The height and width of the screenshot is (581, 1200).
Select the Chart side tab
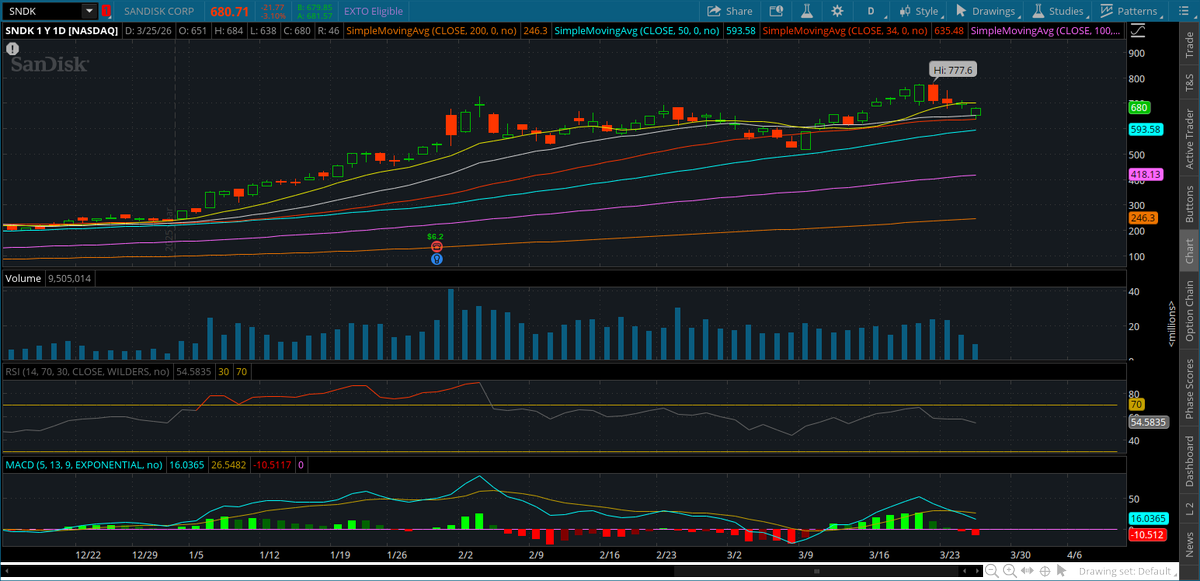tap(1189, 250)
